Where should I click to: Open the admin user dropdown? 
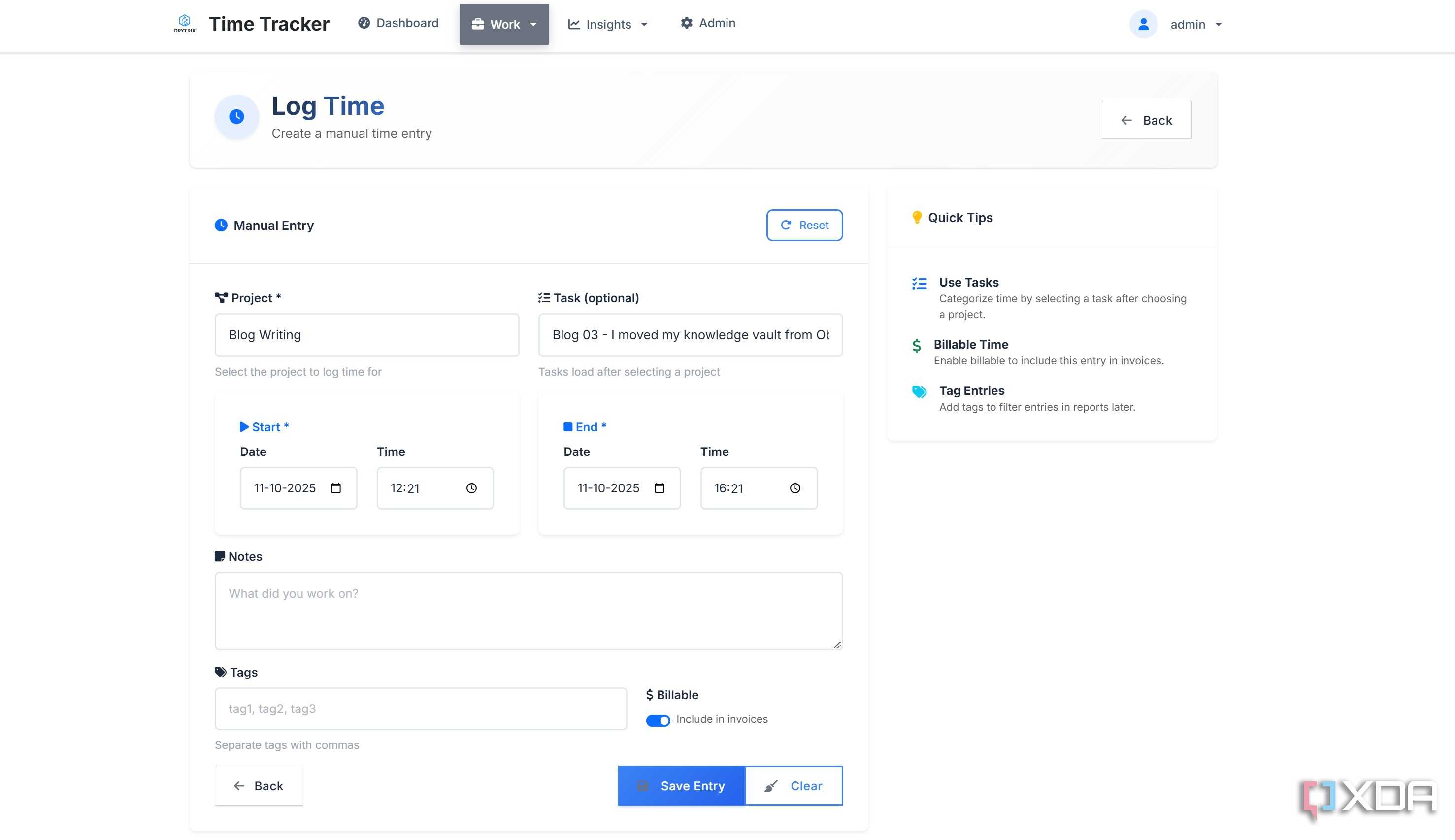1196,24
